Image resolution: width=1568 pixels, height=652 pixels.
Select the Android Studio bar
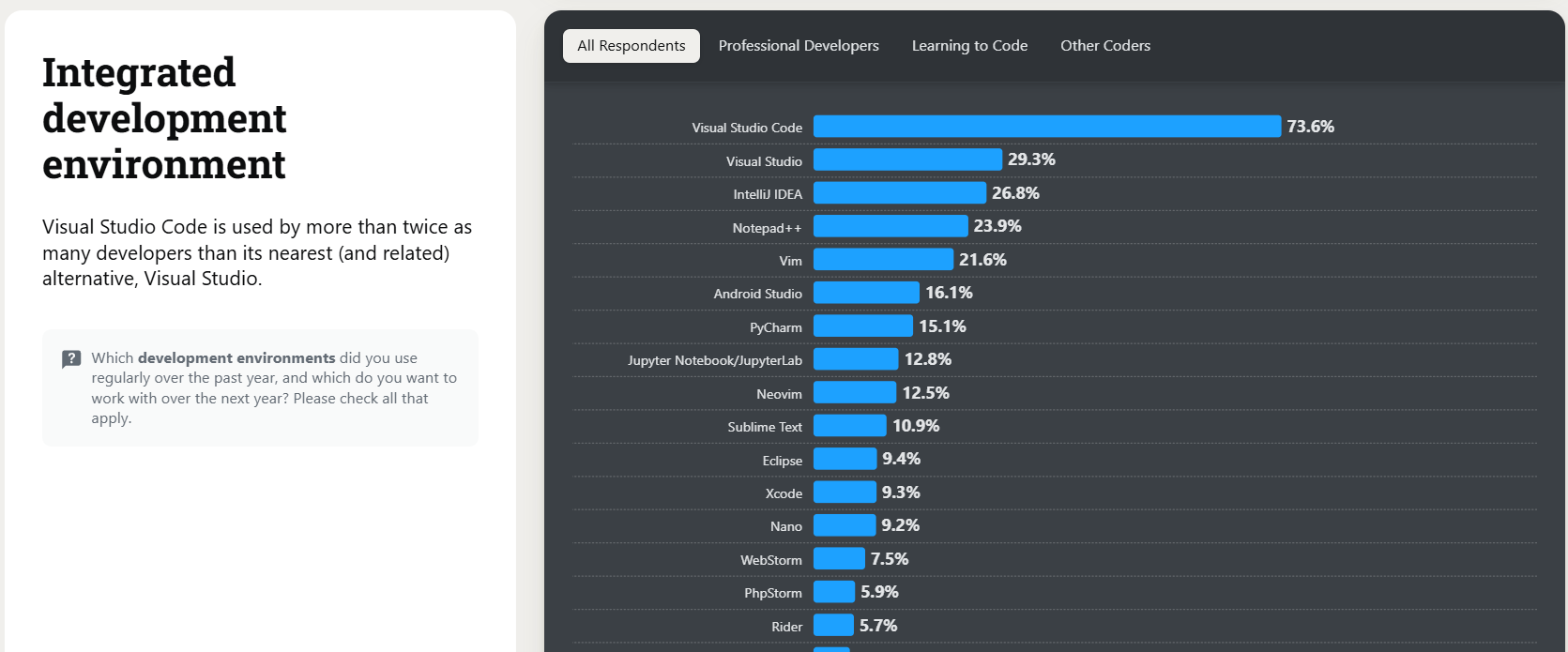pyautogui.click(x=865, y=294)
